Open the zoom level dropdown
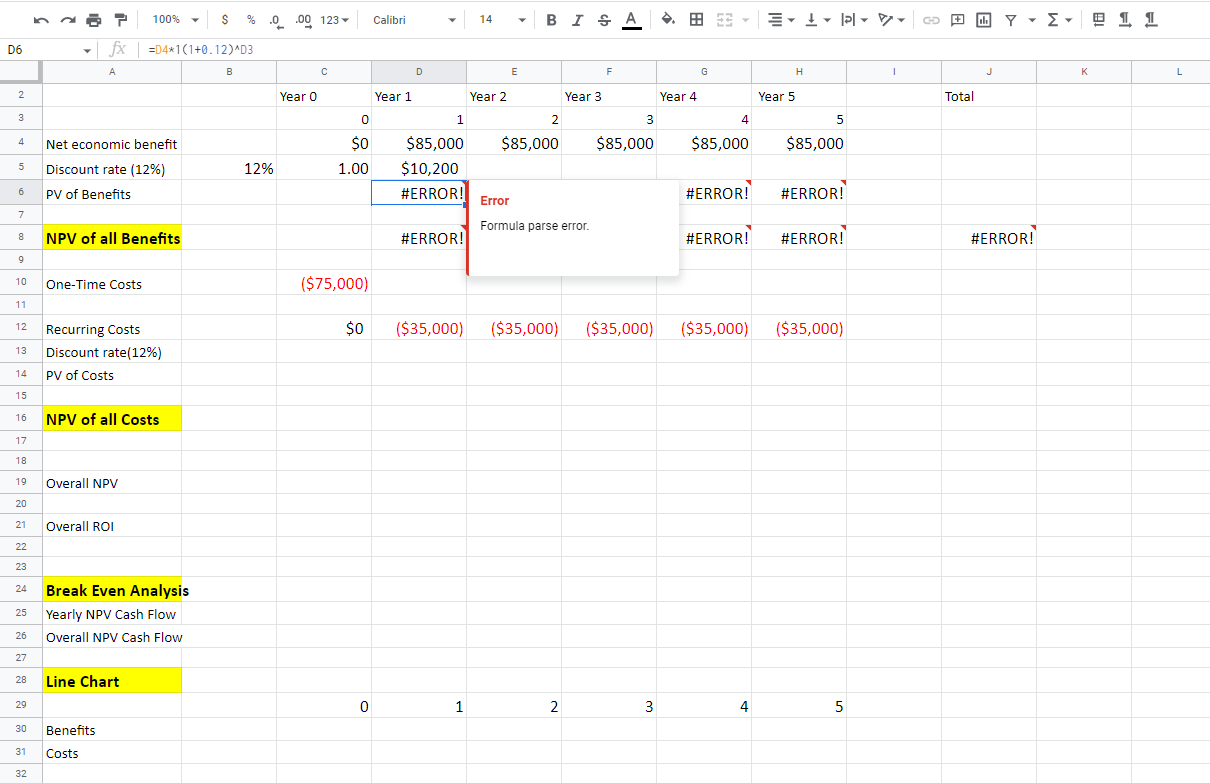Image resolution: width=1210 pixels, height=783 pixels. tap(174, 19)
